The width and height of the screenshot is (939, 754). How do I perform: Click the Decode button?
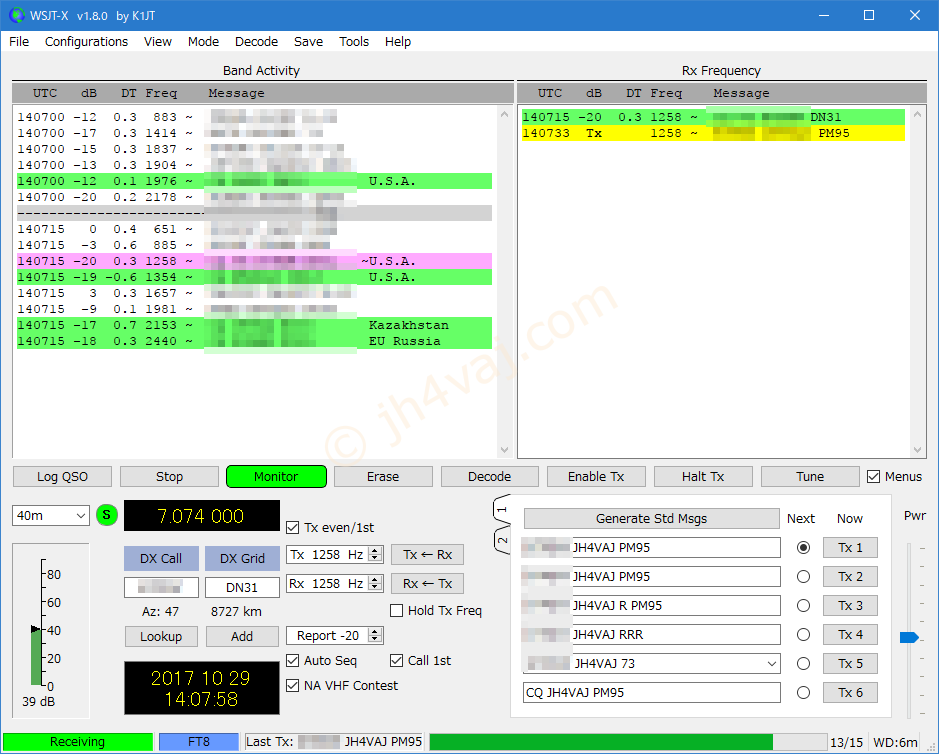coord(490,477)
